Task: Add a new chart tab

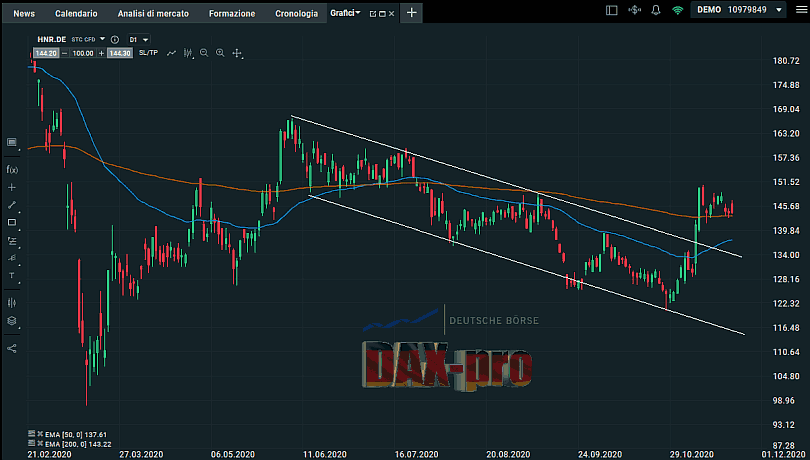Action: [411, 12]
